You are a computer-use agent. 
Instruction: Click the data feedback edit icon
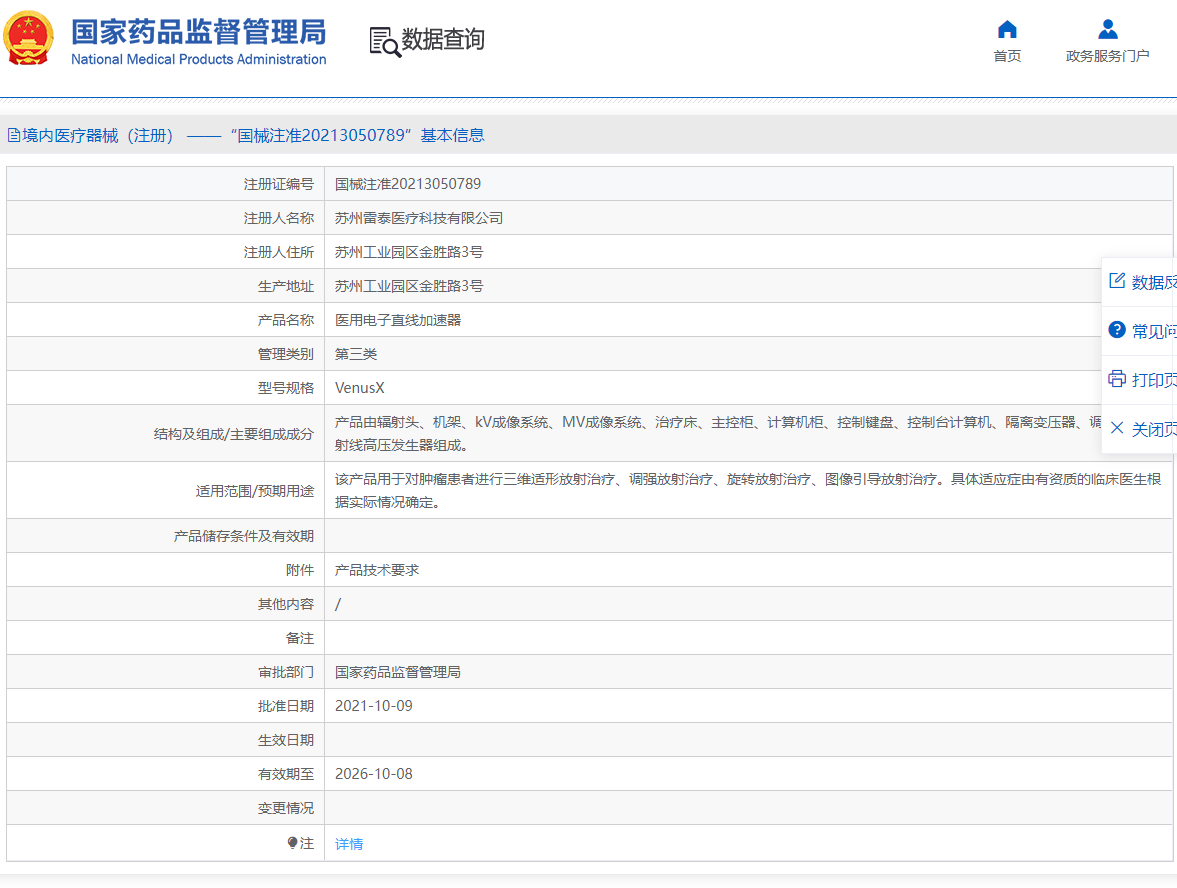1117,281
